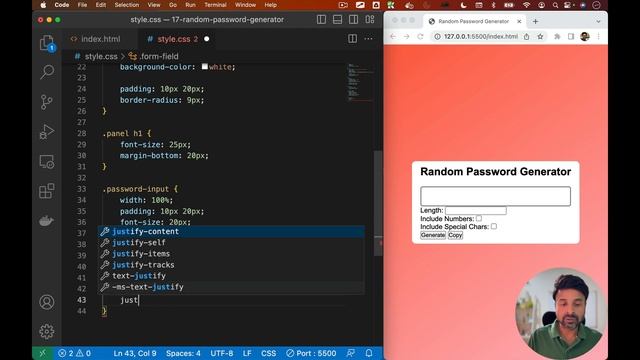Open macOS Spotlight search icon
The height and width of the screenshot is (360, 640).
tap(555, 5)
